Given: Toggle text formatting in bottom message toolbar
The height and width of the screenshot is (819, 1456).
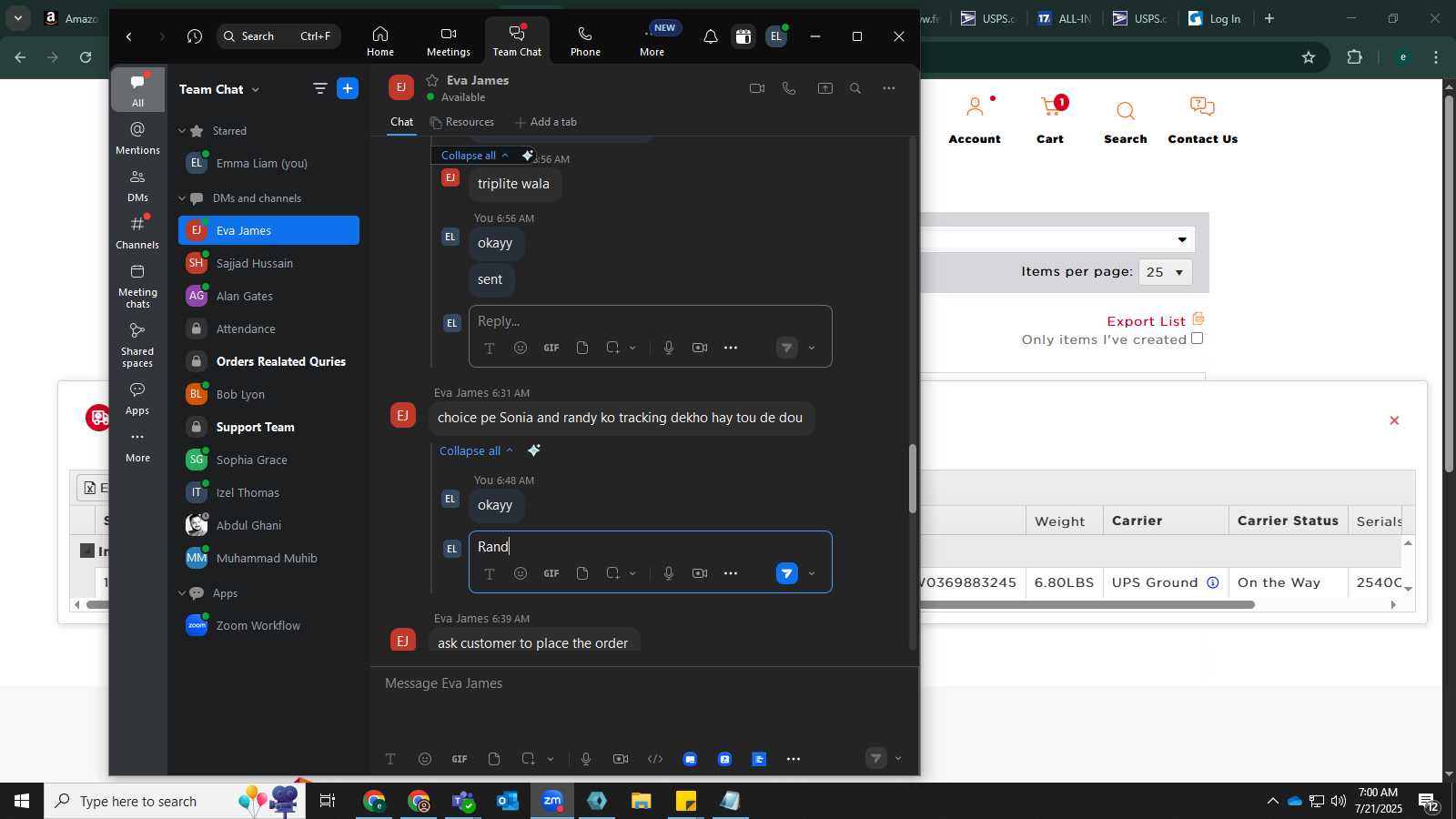Looking at the screenshot, I should point(390,759).
